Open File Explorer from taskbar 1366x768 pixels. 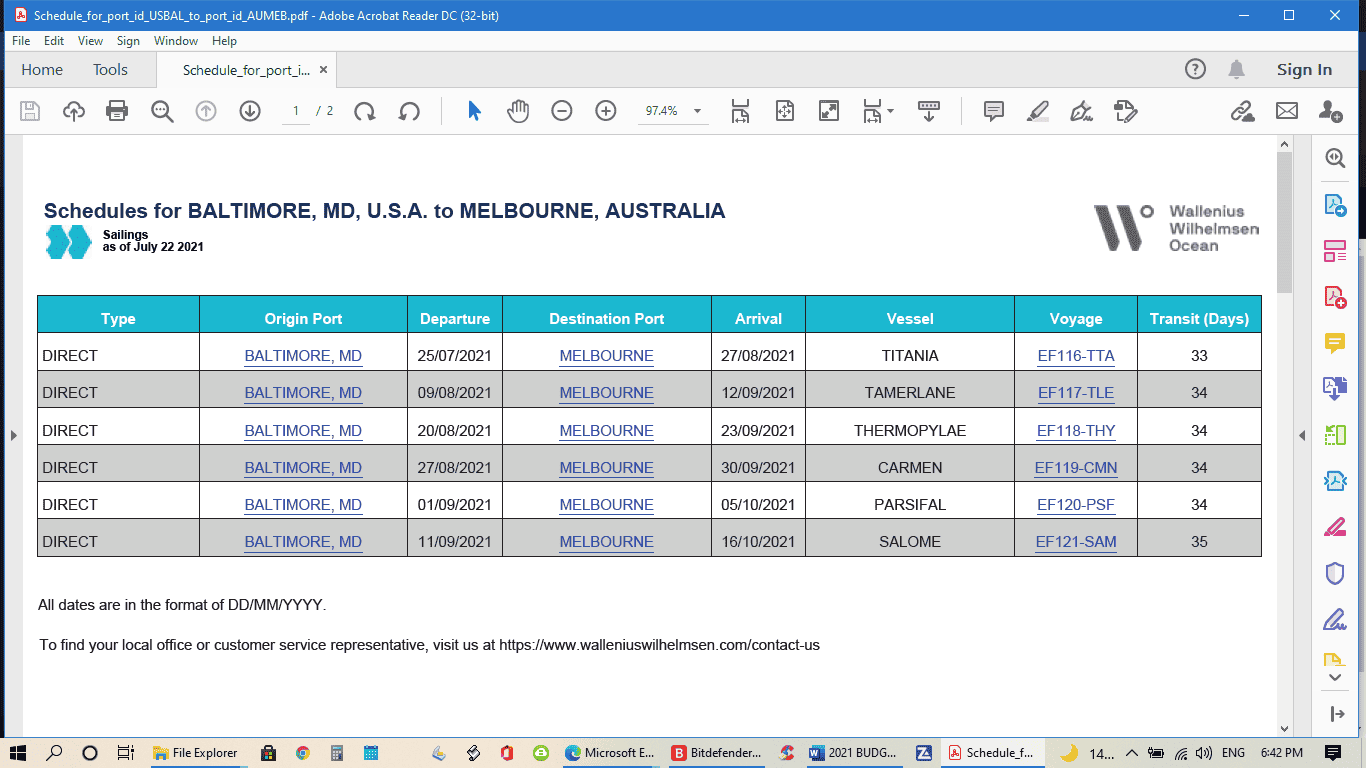[x=196, y=753]
